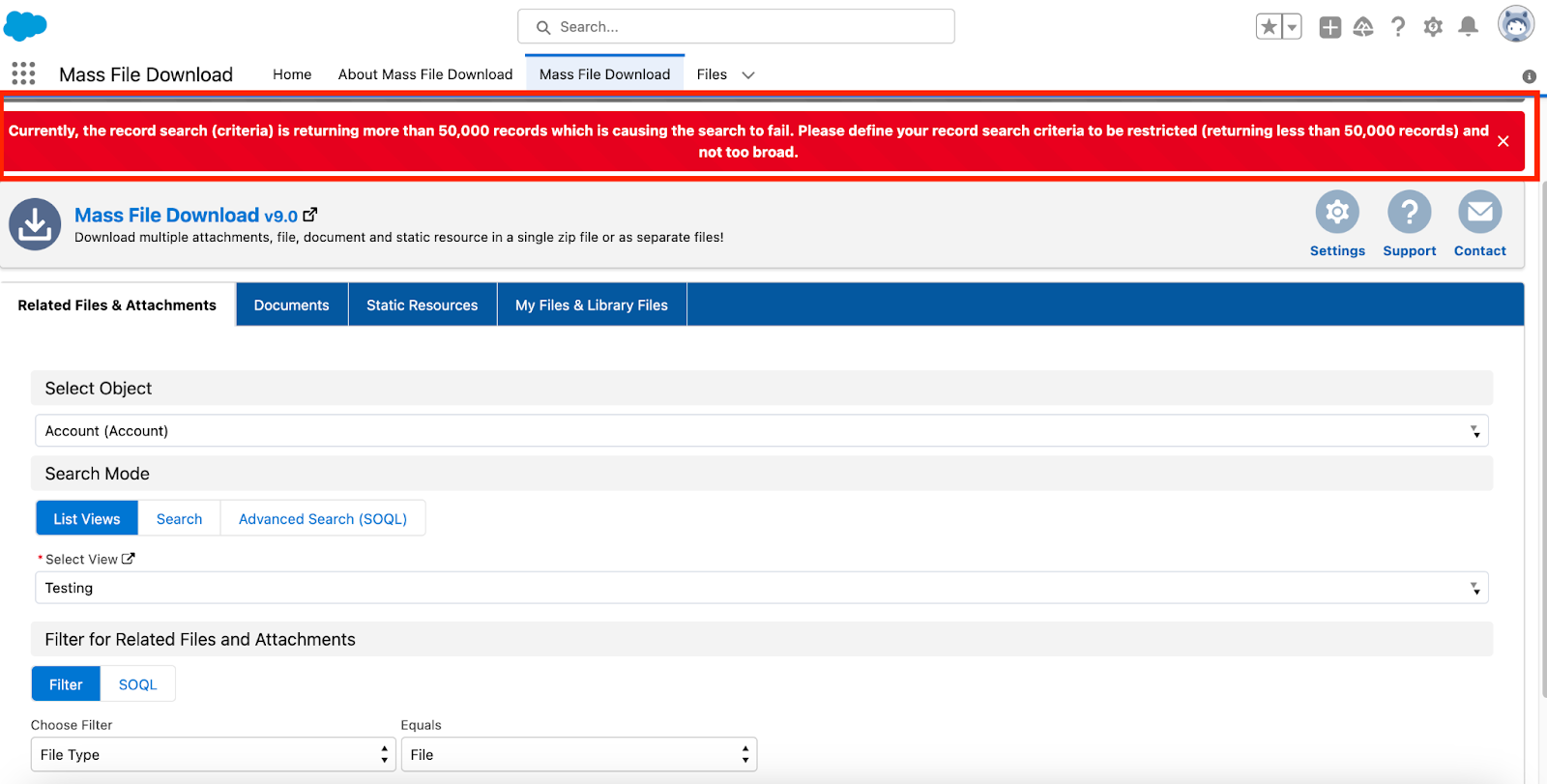Click the Contact label link
1547x784 pixels.
click(x=1480, y=250)
